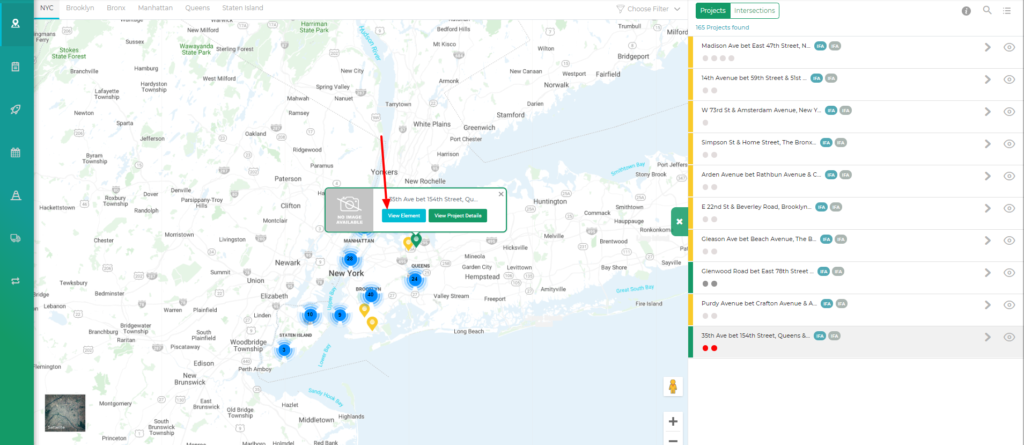
Task: Hide the Glenwood Road project using eye icon
Action: pos(1009,273)
